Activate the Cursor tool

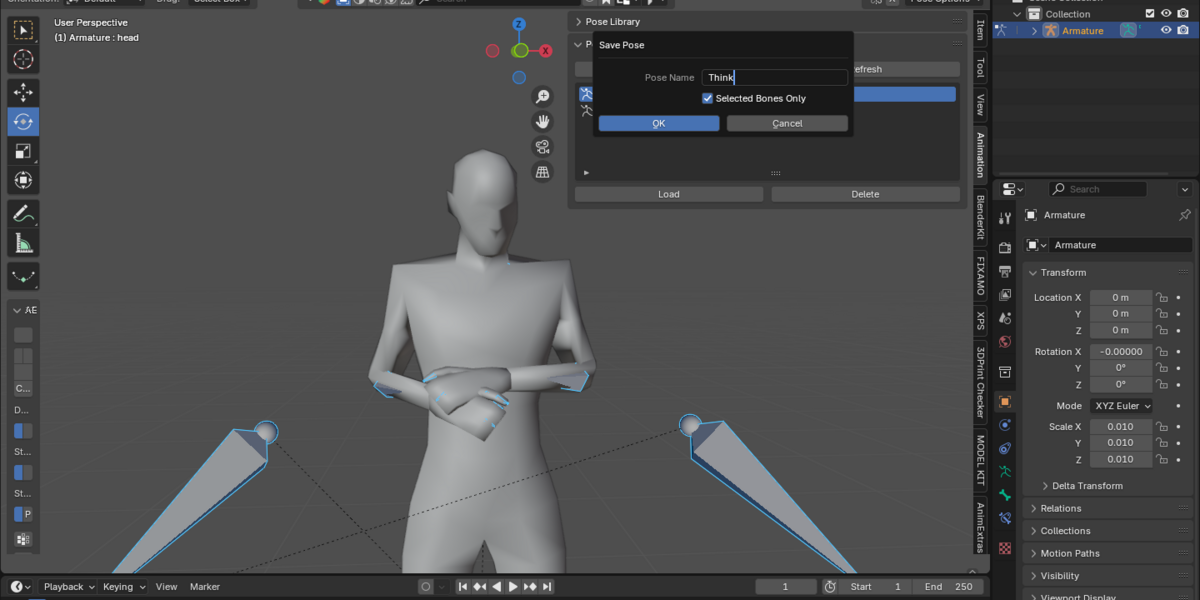coord(23,60)
